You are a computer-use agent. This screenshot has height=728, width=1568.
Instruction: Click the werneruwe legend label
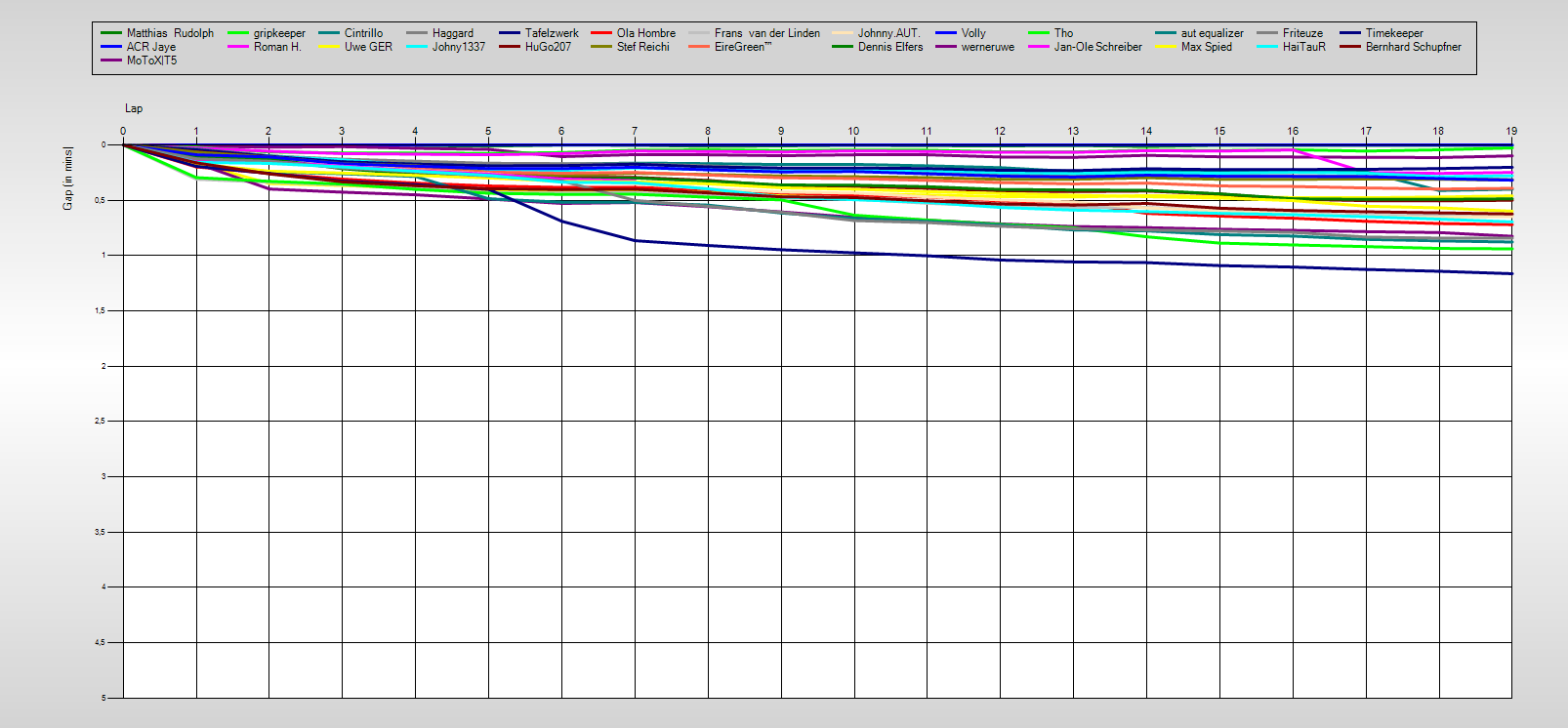point(987,47)
